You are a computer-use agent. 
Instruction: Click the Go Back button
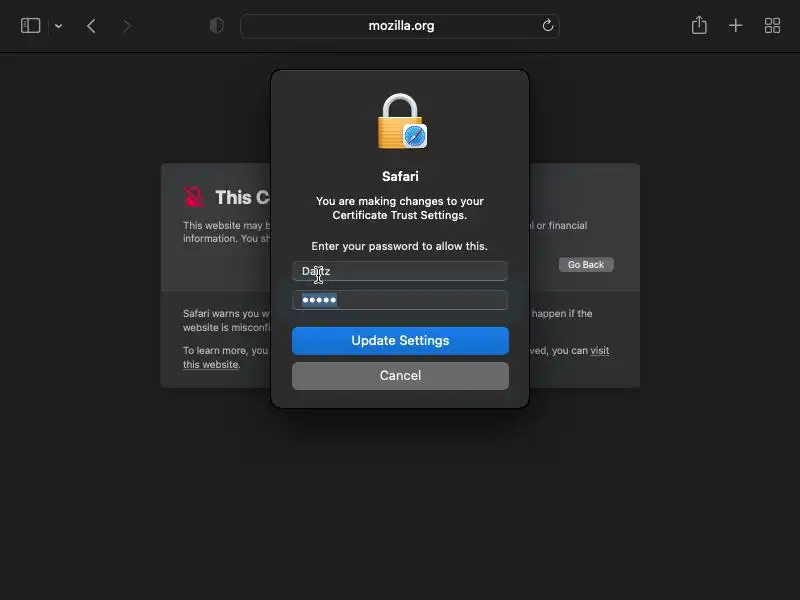pyautogui.click(x=586, y=265)
